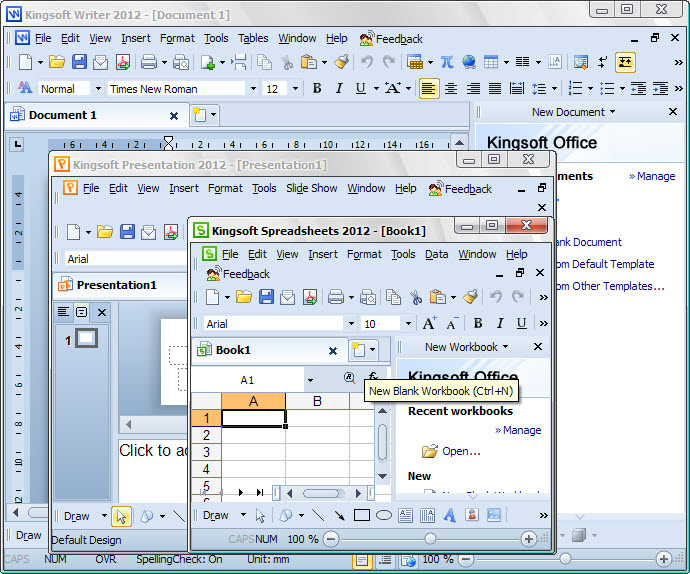Click Undo arrow in Writer toolbar
Screen dimensions: 690x574
point(366,62)
